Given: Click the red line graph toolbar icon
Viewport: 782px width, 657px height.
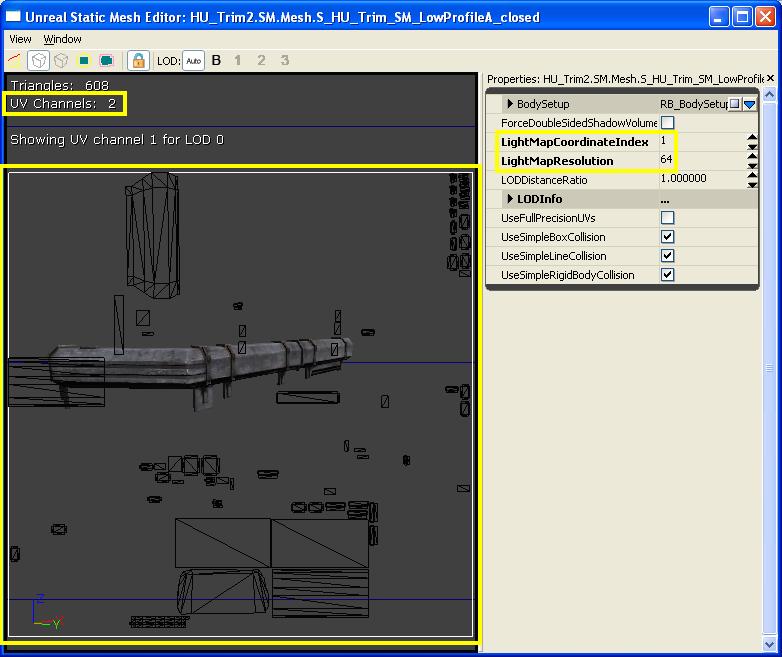Looking at the screenshot, I should tap(15, 61).
